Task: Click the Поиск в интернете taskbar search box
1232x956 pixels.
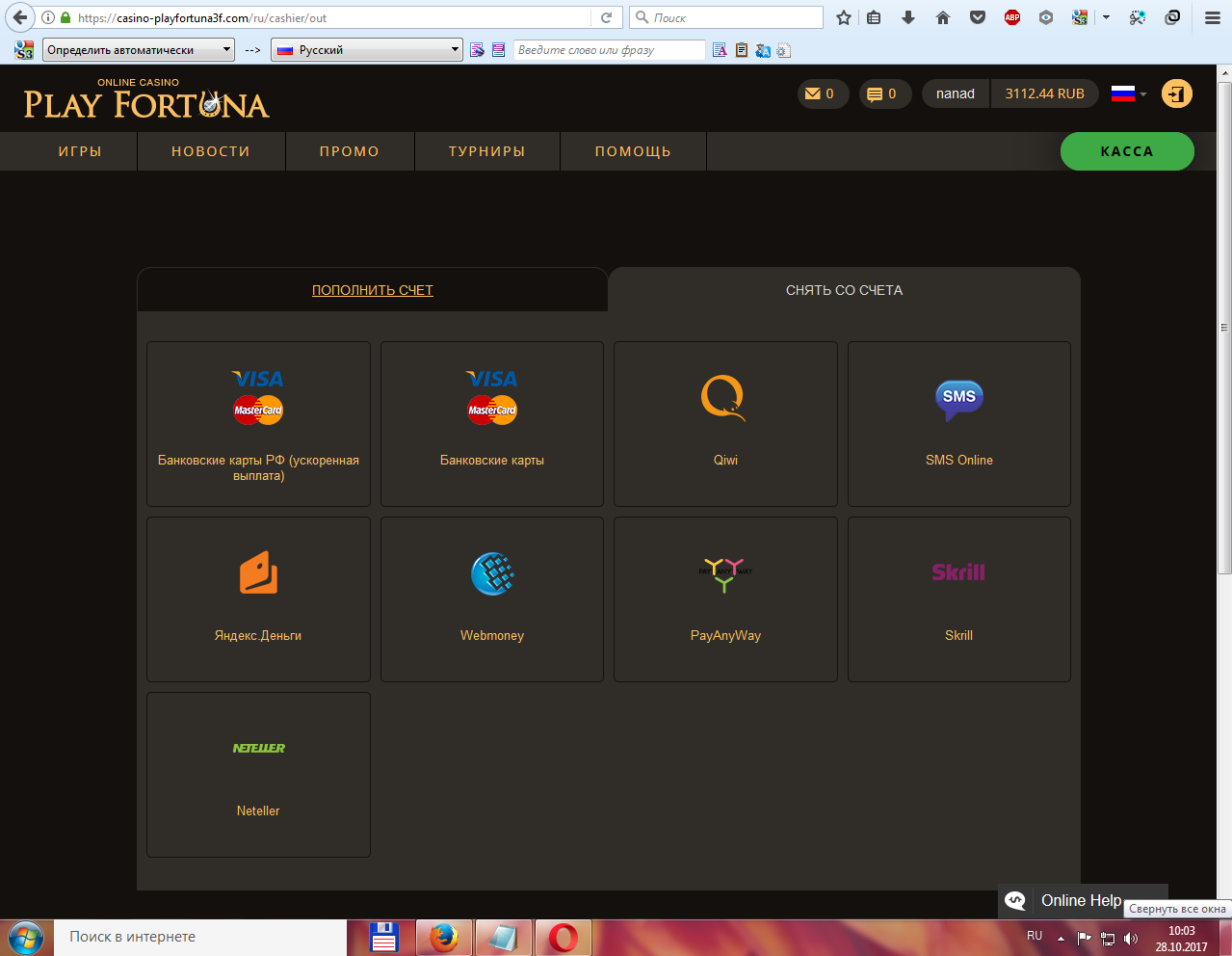Action: coord(202,937)
